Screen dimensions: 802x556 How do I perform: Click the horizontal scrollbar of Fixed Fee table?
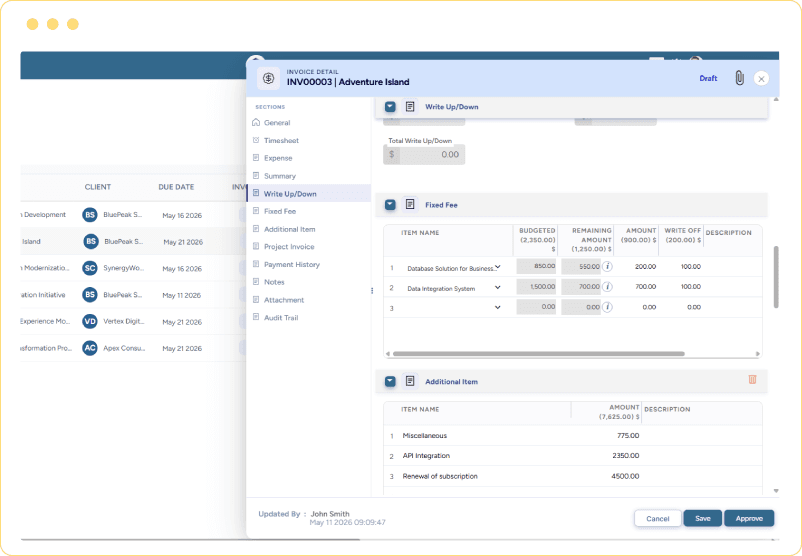click(x=538, y=353)
